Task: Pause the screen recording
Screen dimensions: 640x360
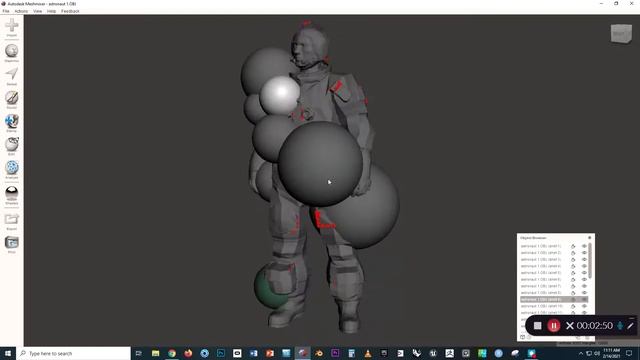Action: 553,326
